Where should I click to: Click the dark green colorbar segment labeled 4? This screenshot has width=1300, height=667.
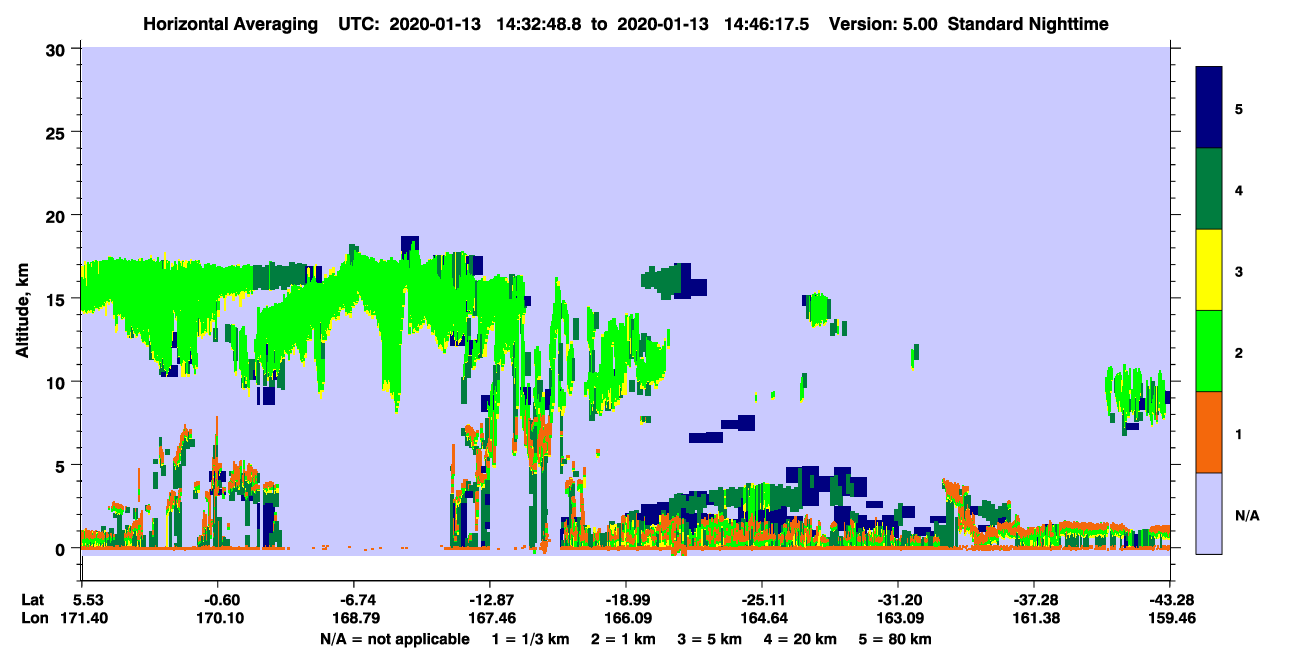tap(1209, 189)
